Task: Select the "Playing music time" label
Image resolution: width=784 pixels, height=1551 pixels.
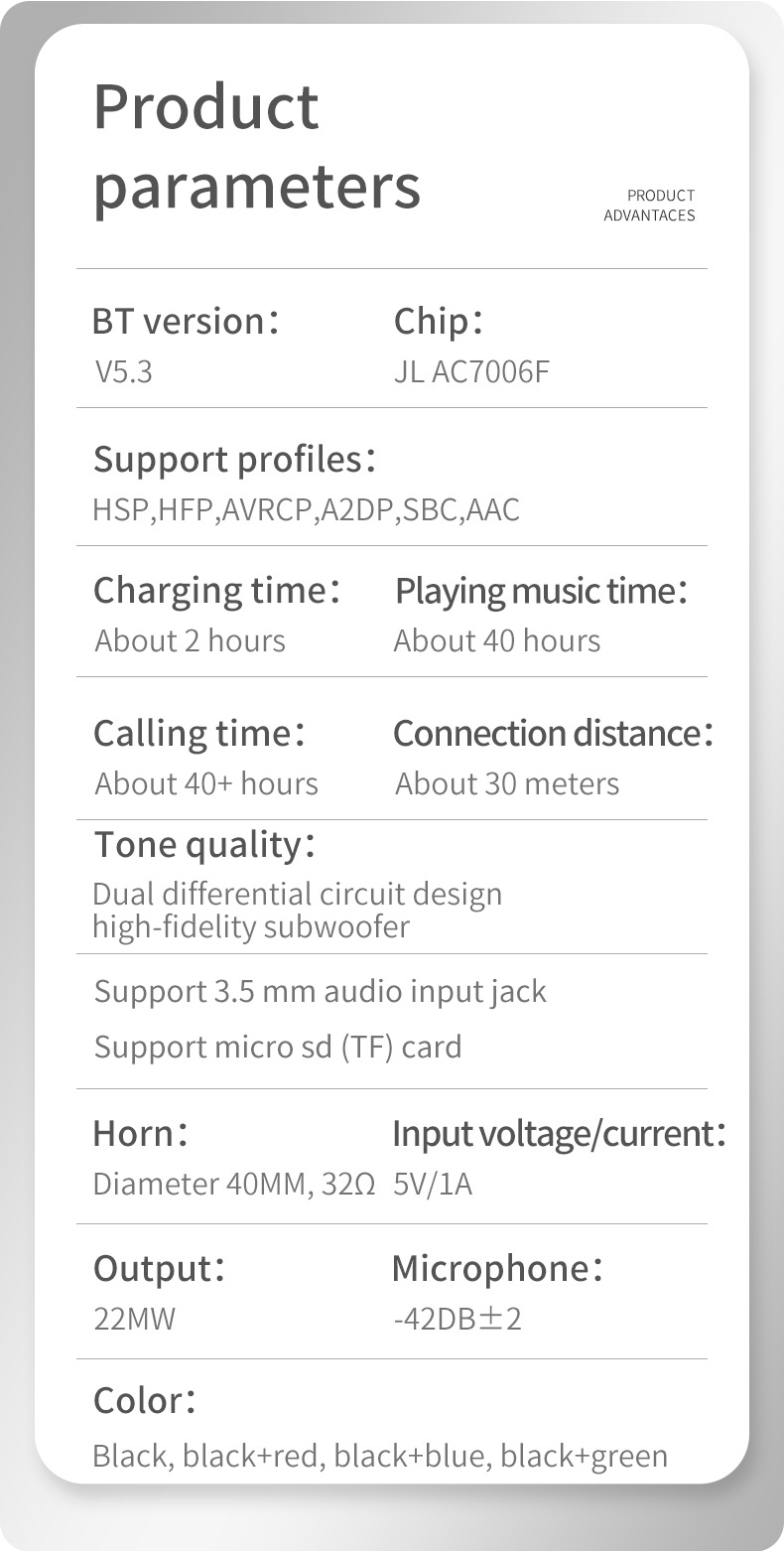Action: coord(541,591)
